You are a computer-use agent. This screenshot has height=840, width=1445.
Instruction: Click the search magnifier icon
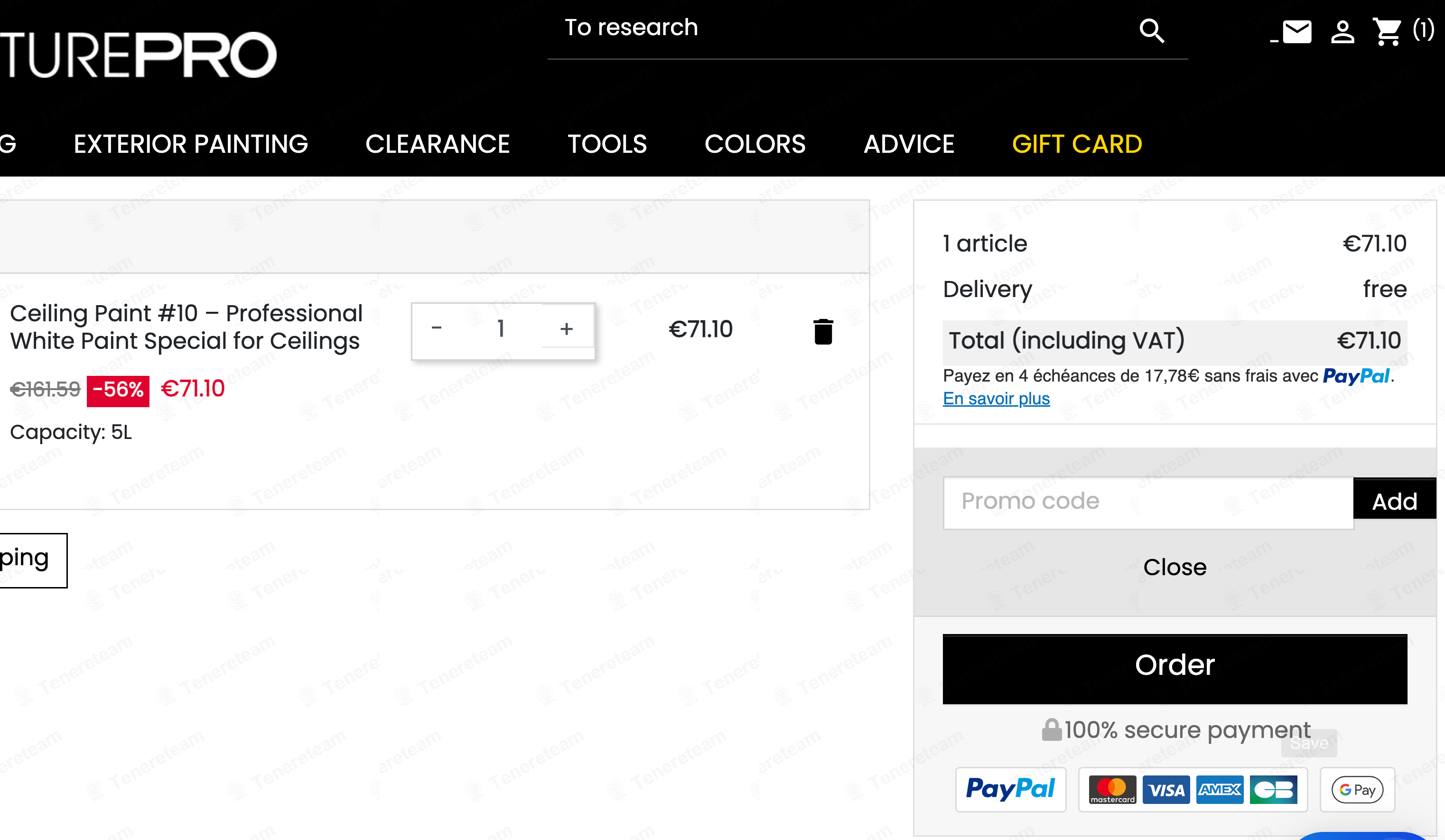pyautogui.click(x=1151, y=31)
